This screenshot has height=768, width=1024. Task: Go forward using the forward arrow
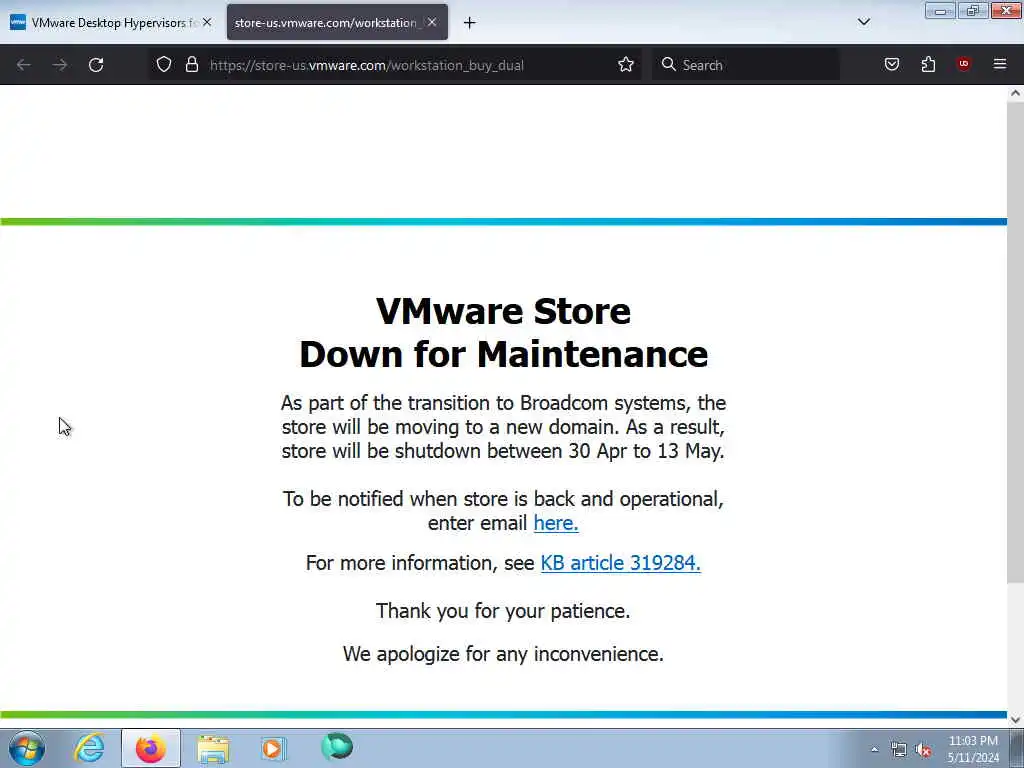point(60,65)
